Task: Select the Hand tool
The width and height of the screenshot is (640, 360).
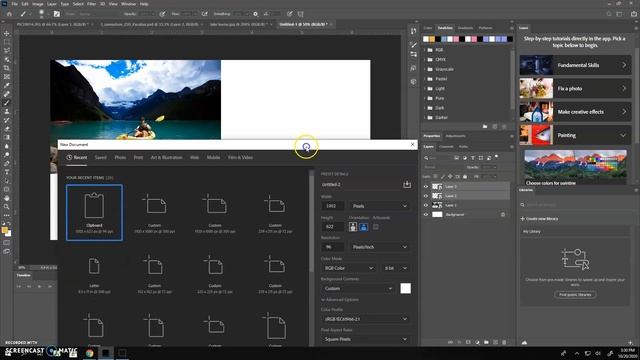Action: (7, 198)
